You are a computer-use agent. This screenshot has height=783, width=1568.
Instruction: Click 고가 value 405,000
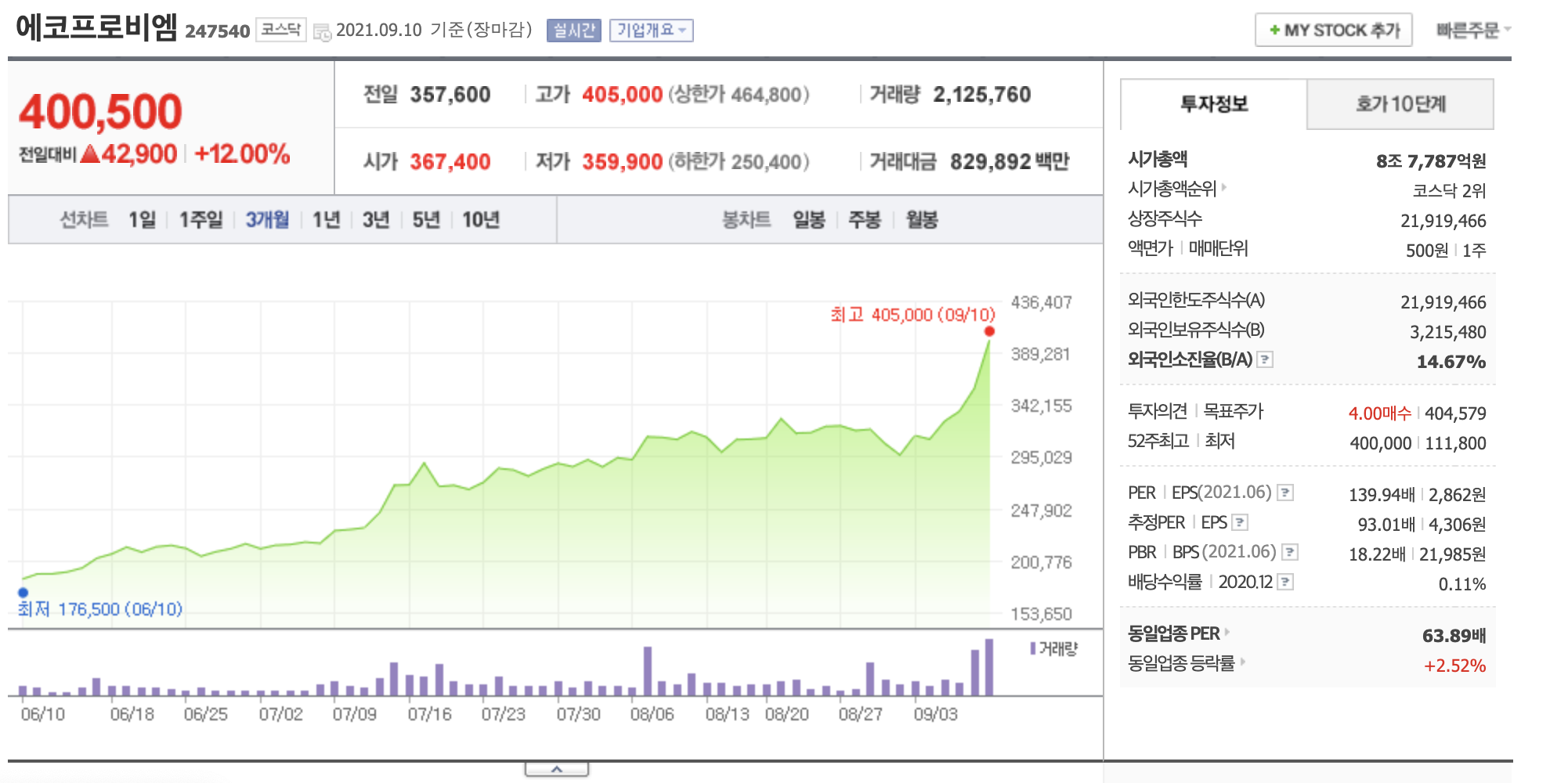tap(623, 95)
